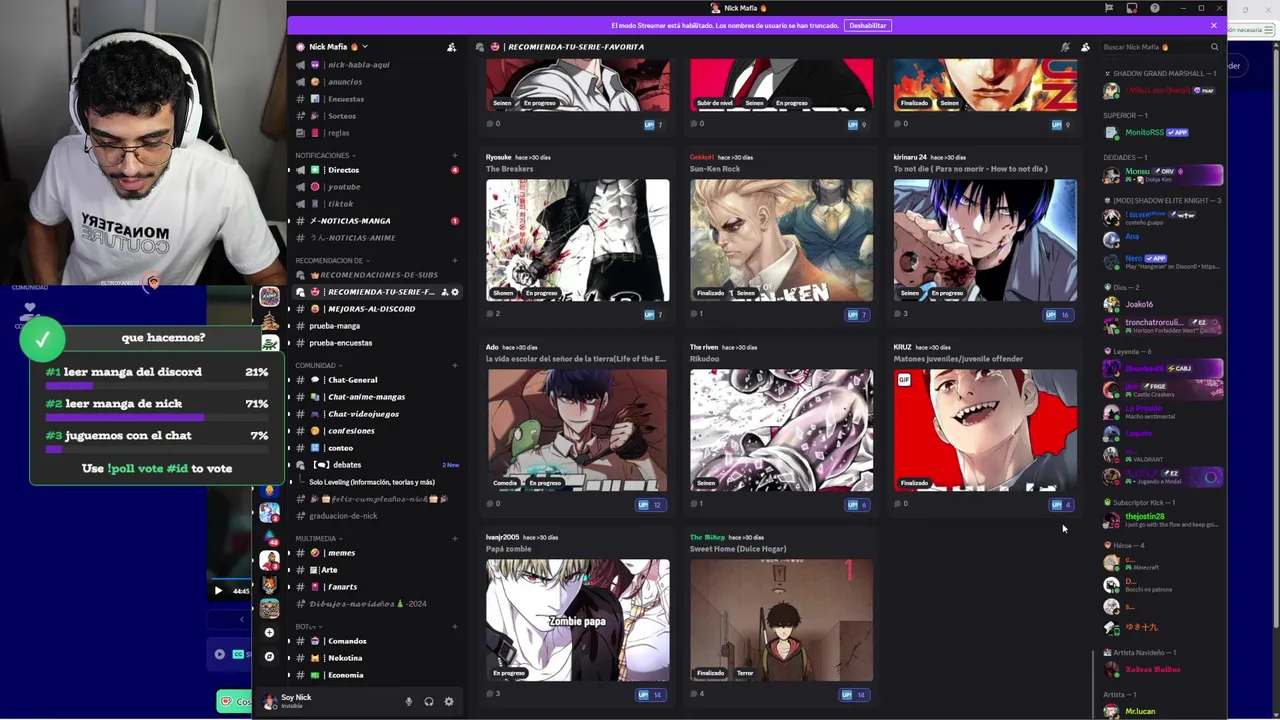
Task: Open the MEJORAS-AL-DISCORD channel
Action: (x=375, y=309)
